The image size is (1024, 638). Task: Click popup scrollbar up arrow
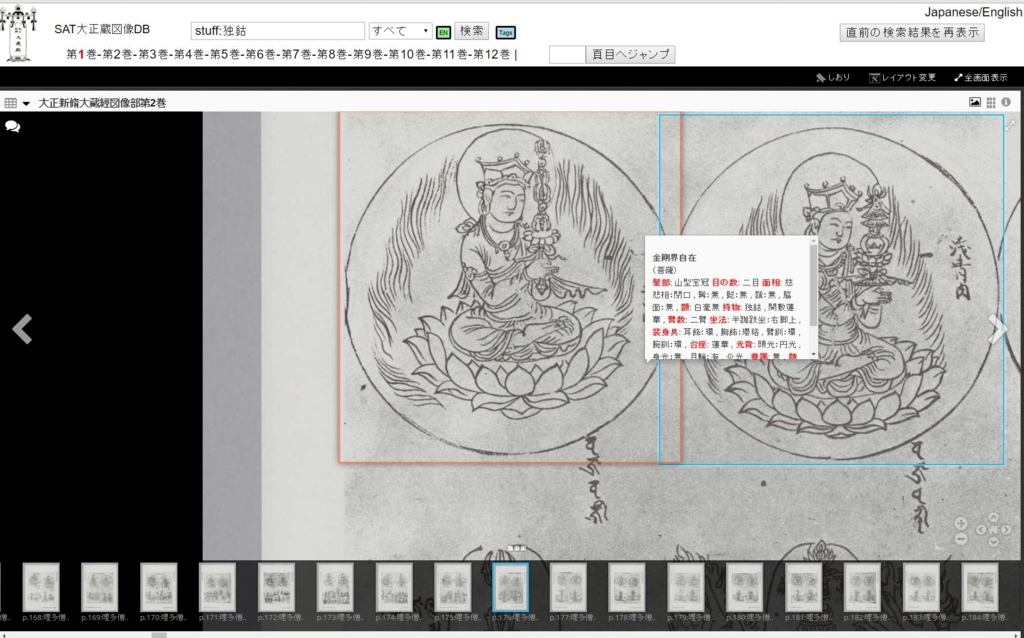[813, 241]
